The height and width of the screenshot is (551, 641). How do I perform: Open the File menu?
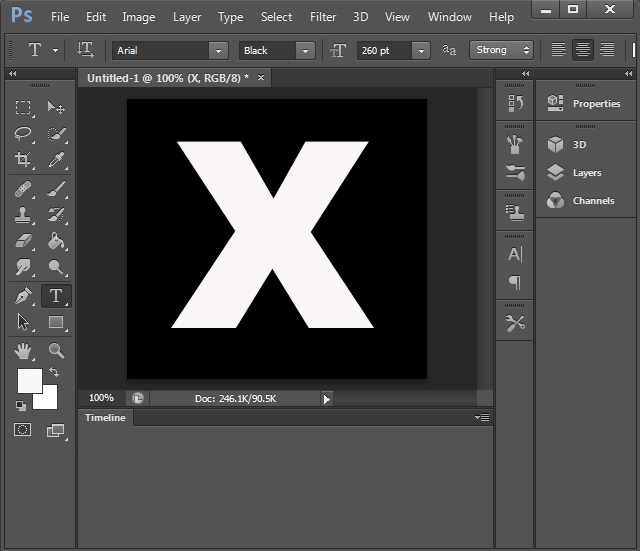tap(60, 17)
